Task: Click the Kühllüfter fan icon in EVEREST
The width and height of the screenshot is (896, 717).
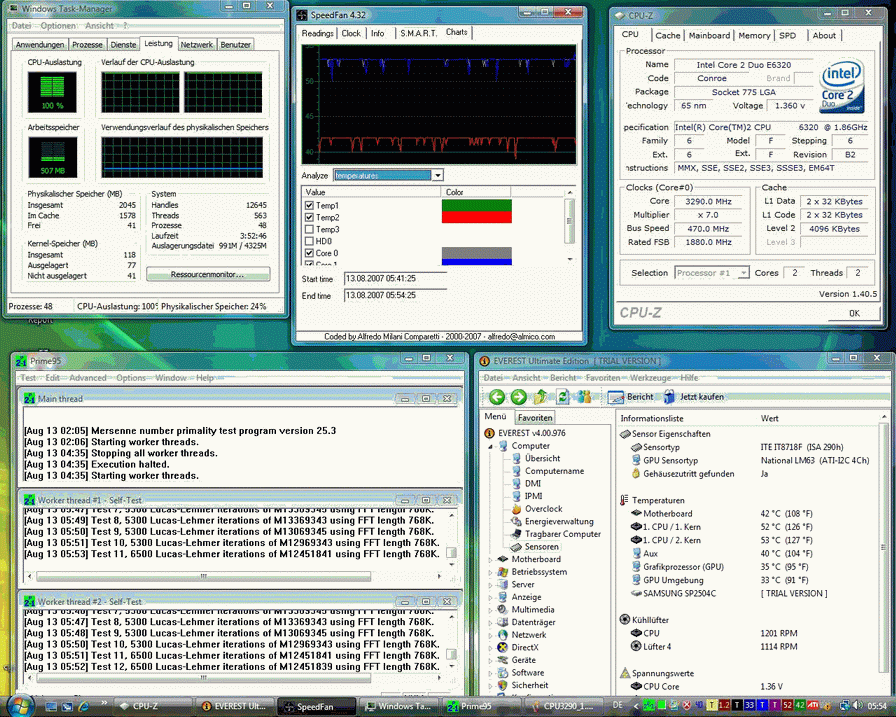Action: point(625,619)
